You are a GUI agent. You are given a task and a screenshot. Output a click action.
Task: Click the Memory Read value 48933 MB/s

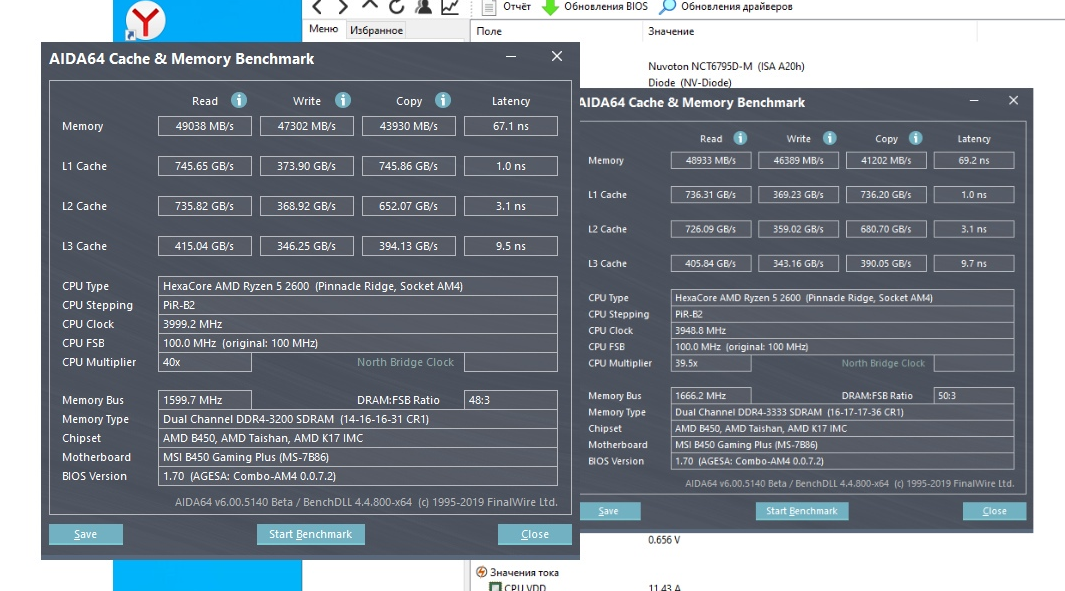tap(710, 160)
